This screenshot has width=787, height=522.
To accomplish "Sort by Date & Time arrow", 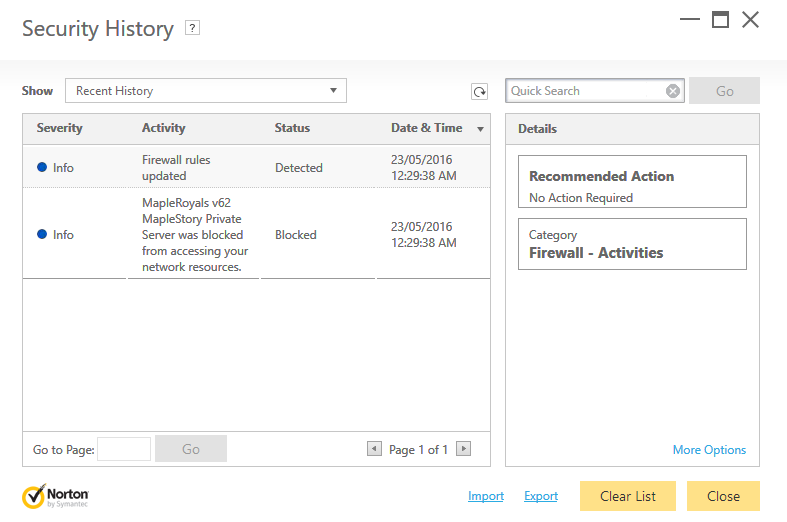I will (480, 129).
